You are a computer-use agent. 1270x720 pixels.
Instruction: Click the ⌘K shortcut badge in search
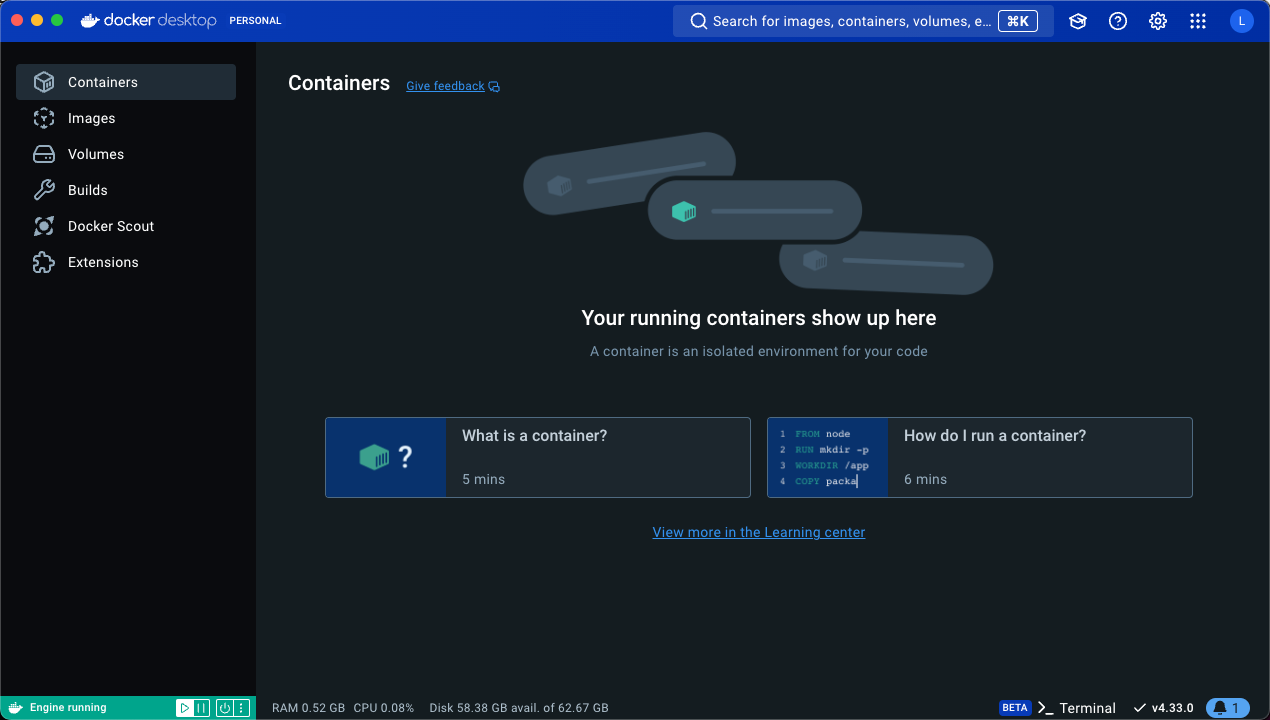1018,21
